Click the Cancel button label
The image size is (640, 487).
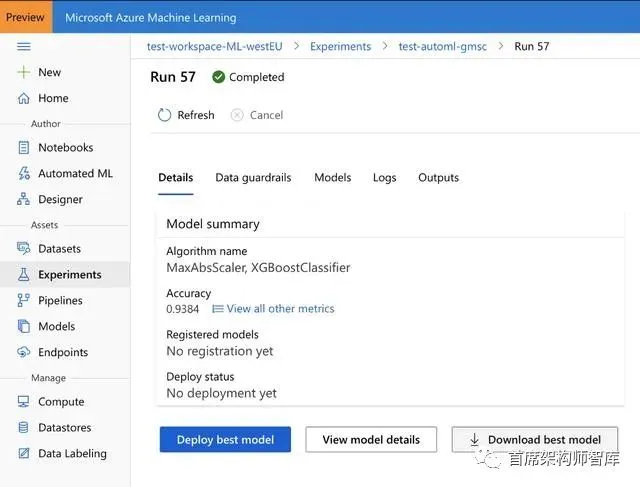click(x=267, y=115)
